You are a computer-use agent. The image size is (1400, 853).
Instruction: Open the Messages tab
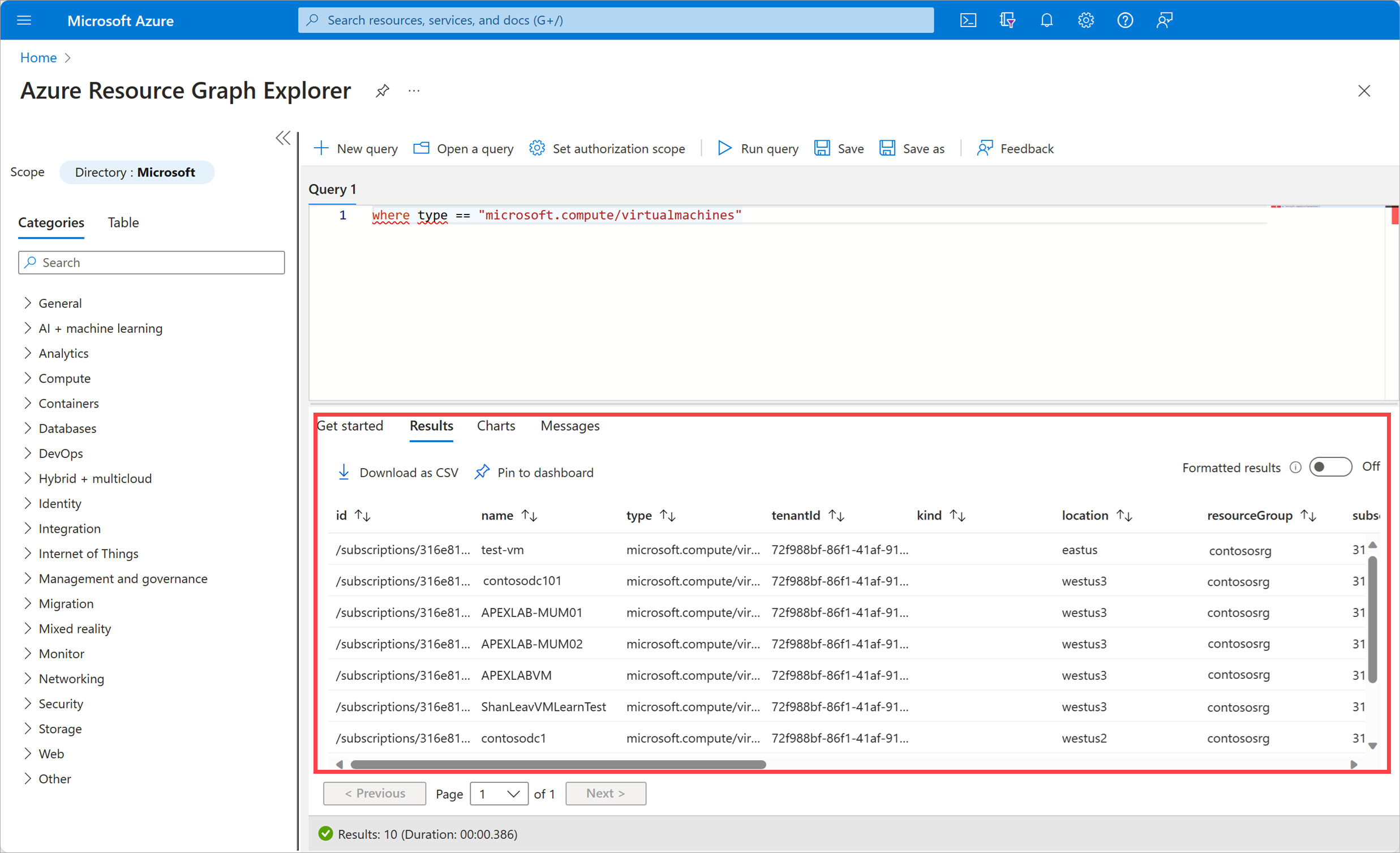pos(570,426)
